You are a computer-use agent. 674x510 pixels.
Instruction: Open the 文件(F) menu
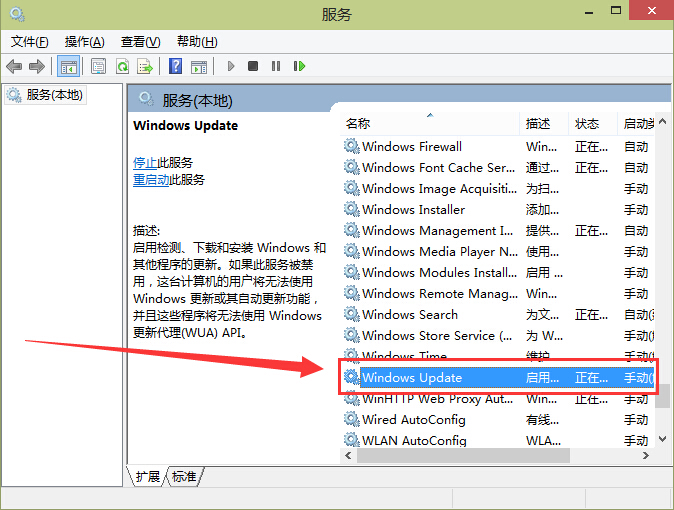pyautogui.click(x=29, y=41)
